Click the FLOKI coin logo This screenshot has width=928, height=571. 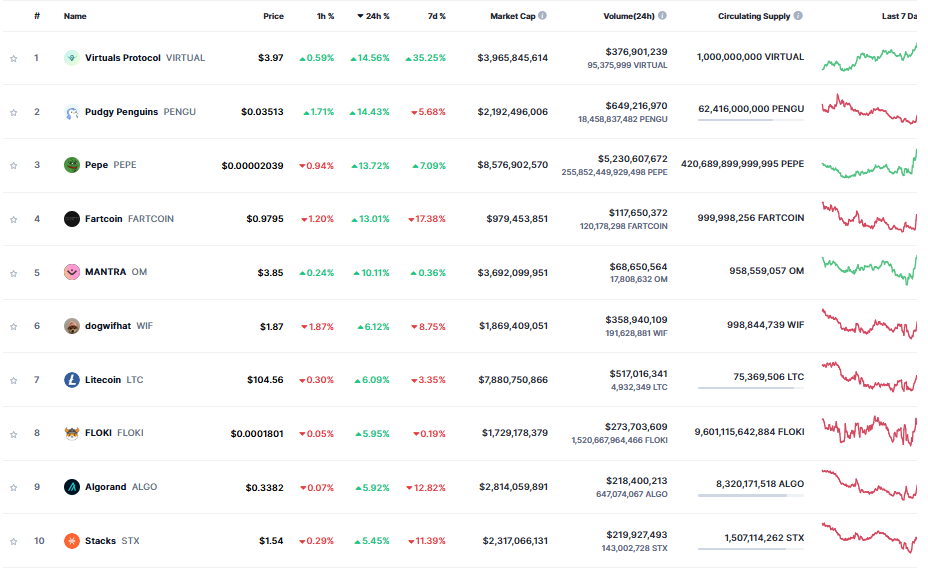click(x=72, y=433)
